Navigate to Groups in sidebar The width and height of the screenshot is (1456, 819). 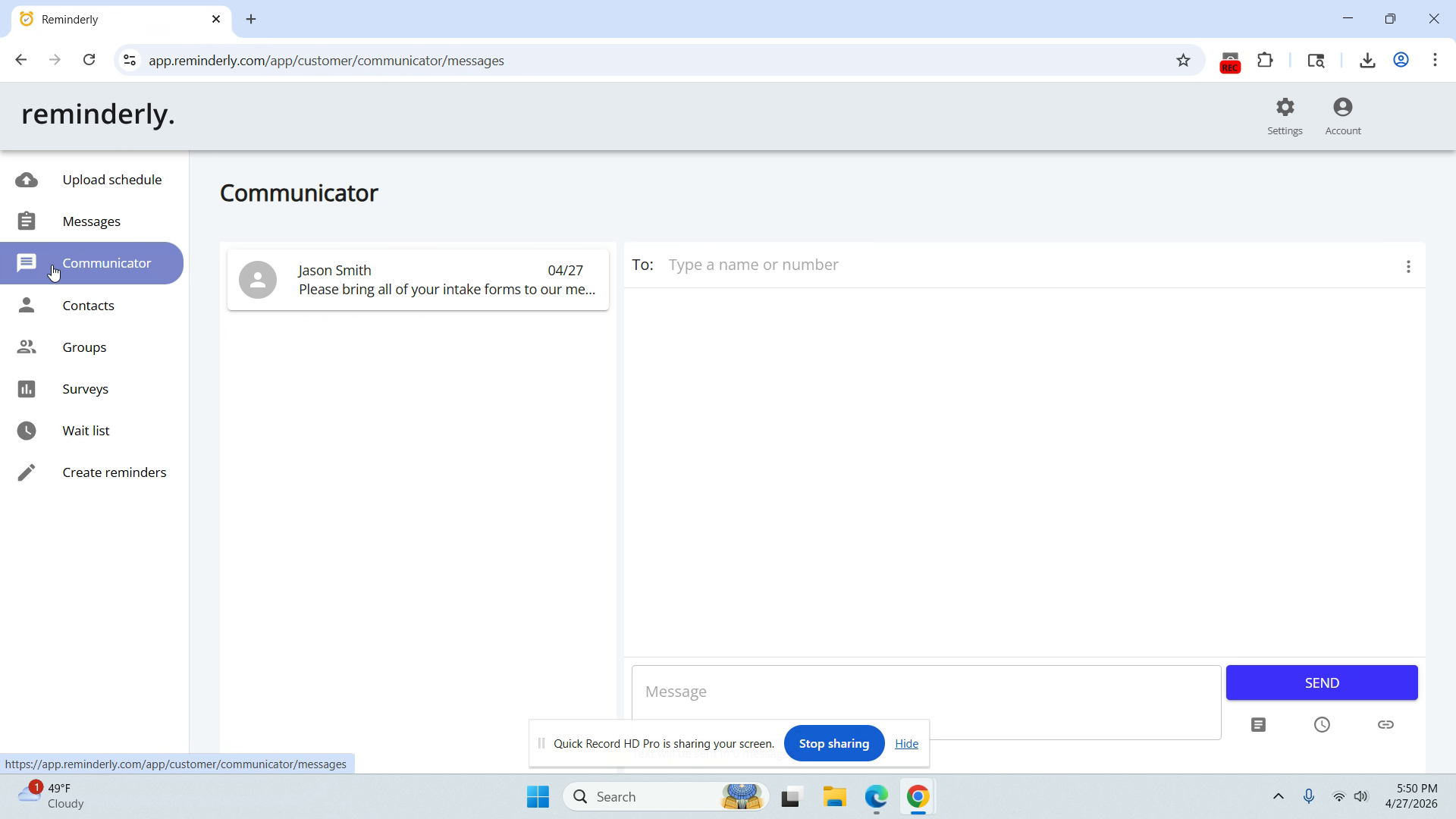click(84, 347)
